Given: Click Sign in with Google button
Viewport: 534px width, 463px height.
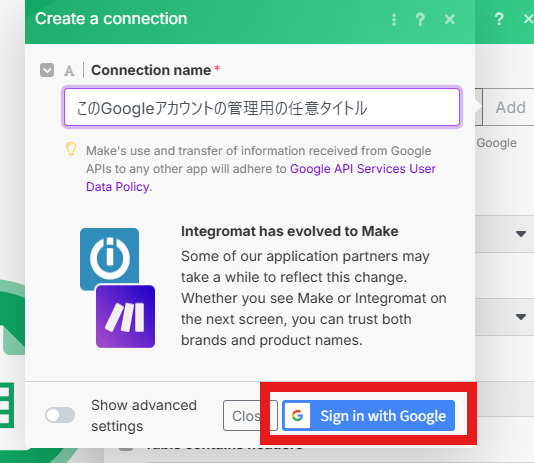Looking at the screenshot, I should point(368,416).
